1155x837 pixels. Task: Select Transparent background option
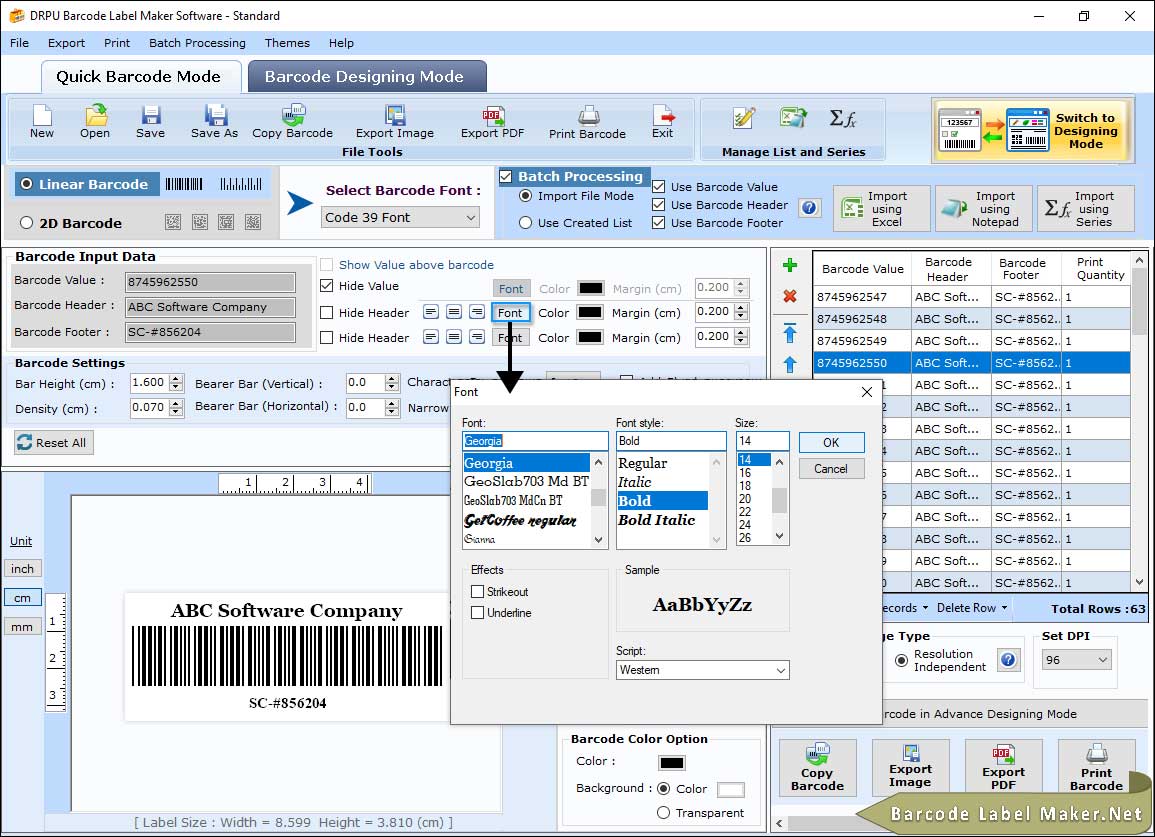point(663,813)
